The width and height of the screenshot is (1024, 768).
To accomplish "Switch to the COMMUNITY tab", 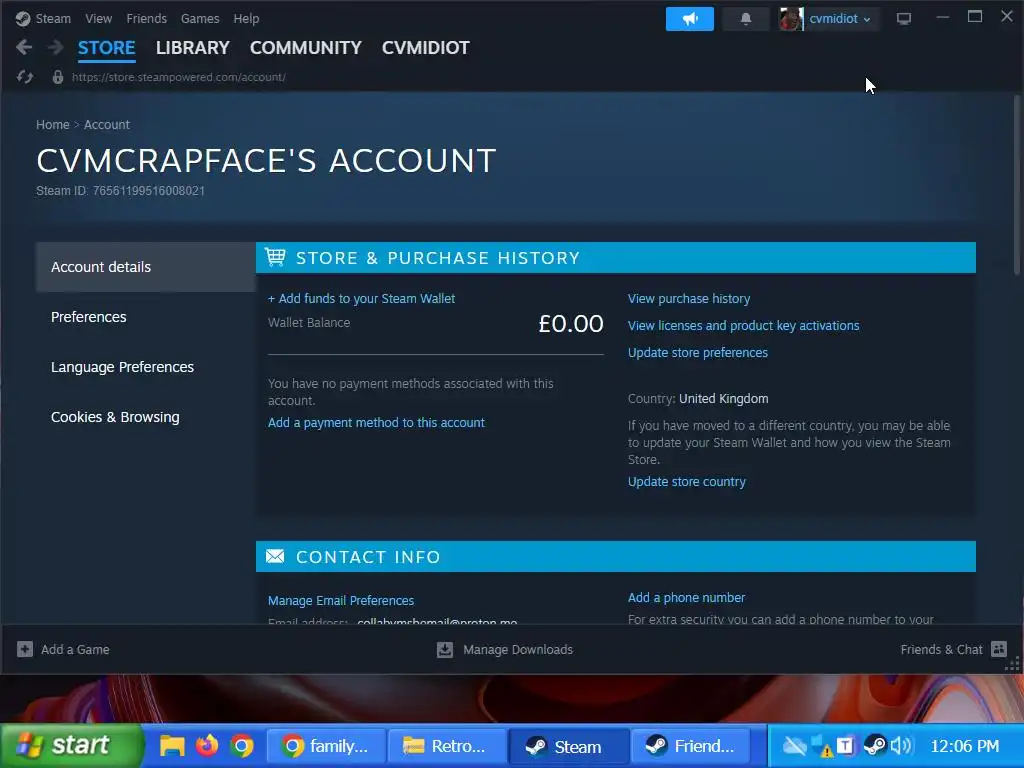I will tap(306, 48).
